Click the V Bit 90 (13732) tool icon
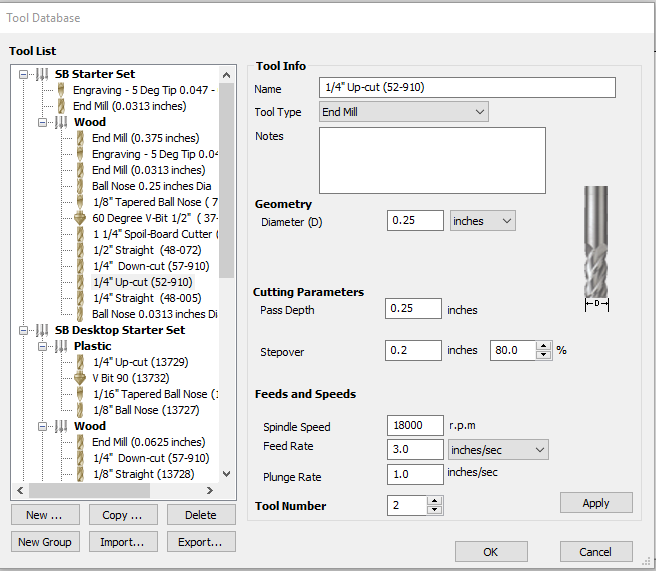Screen dimensions: 656x571 80,378
